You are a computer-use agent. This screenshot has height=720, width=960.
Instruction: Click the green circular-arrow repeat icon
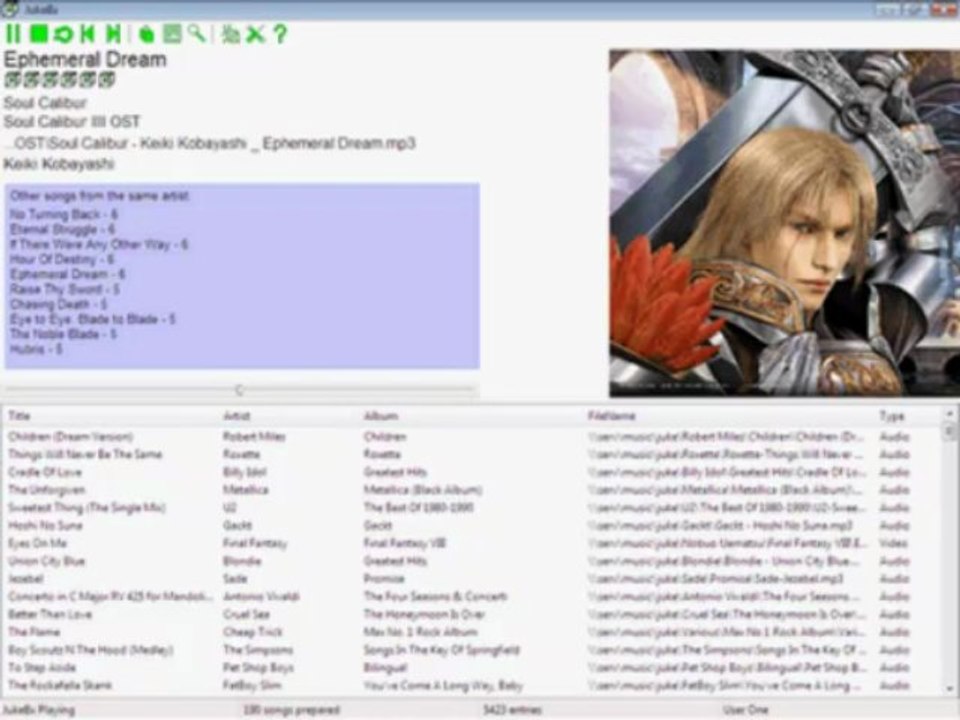tap(63, 34)
